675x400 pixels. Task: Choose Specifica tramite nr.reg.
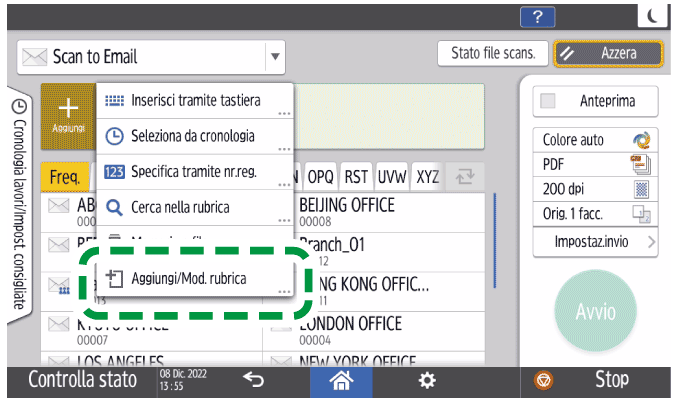pyautogui.click(x=195, y=172)
